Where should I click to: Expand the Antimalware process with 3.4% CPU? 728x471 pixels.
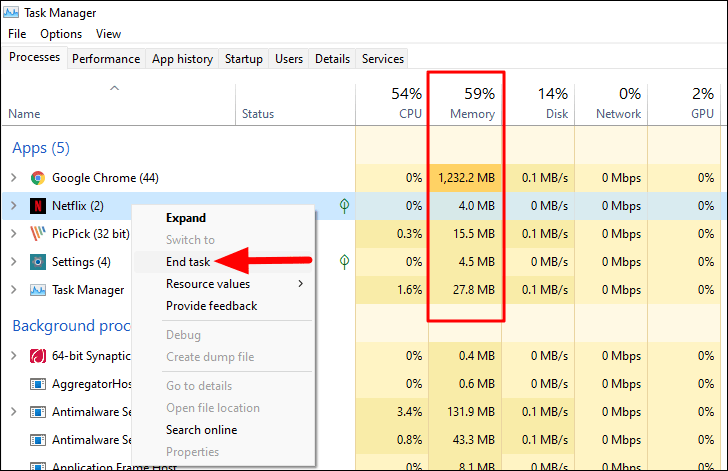[13, 412]
